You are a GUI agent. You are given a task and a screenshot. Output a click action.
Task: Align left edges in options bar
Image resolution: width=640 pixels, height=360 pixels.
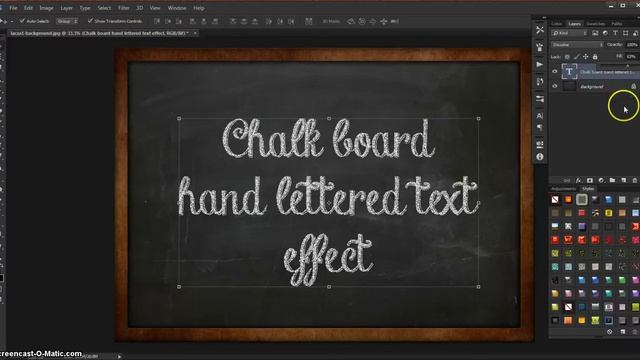(x=193, y=21)
